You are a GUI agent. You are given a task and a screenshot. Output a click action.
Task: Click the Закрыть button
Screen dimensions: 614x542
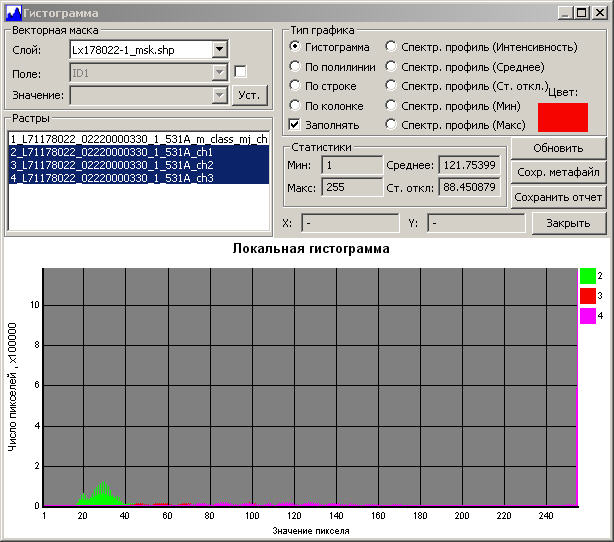point(568,223)
